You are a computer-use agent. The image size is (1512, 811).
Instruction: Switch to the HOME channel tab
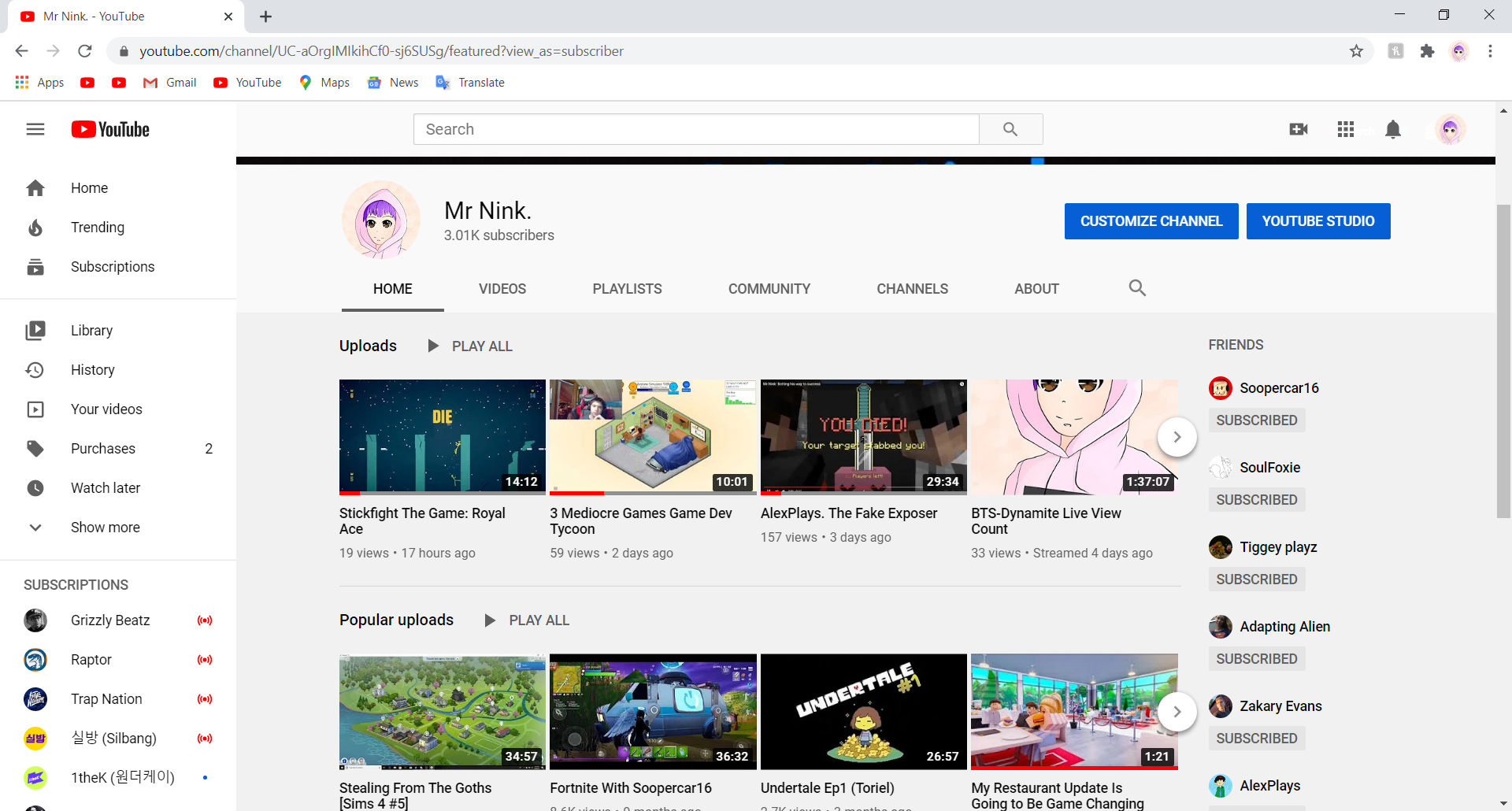coord(393,289)
